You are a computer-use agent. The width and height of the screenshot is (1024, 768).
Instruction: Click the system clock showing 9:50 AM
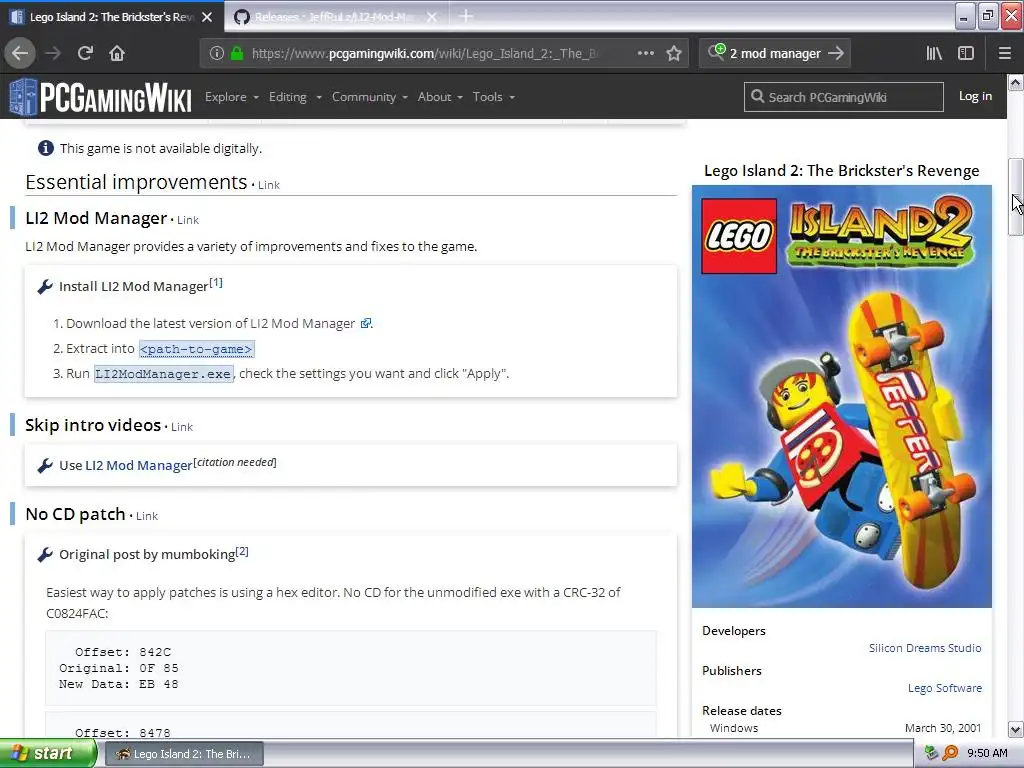987,753
